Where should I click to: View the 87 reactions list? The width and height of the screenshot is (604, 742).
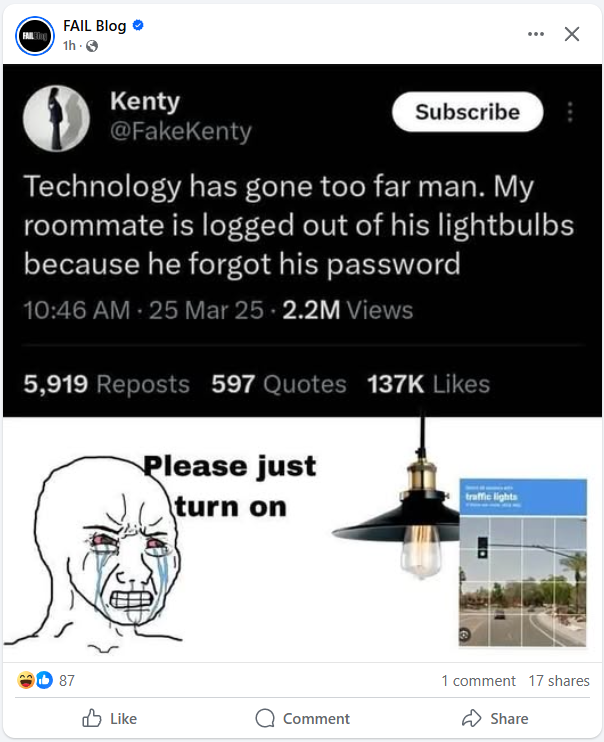[67, 680]
